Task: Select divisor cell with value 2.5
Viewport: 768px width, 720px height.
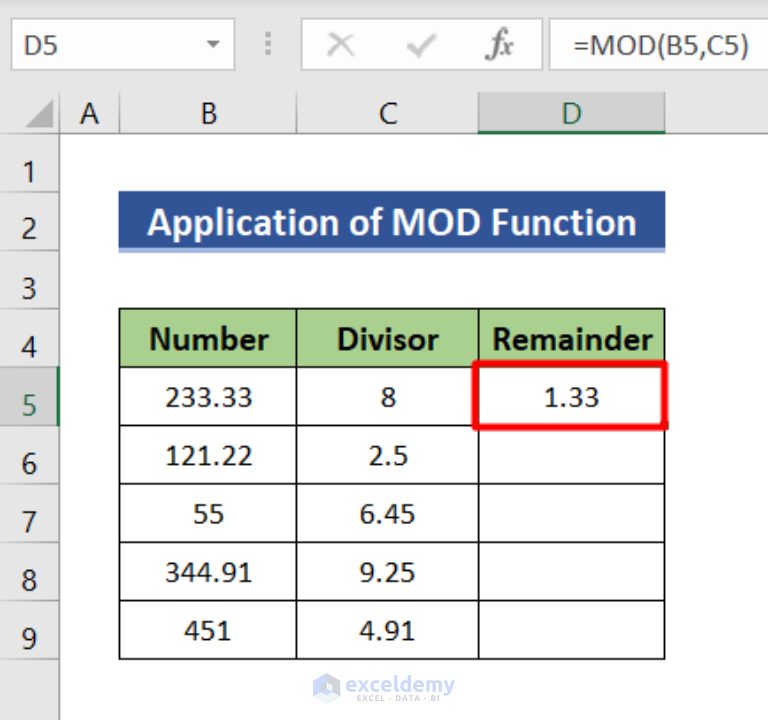Action: (387, 455)
